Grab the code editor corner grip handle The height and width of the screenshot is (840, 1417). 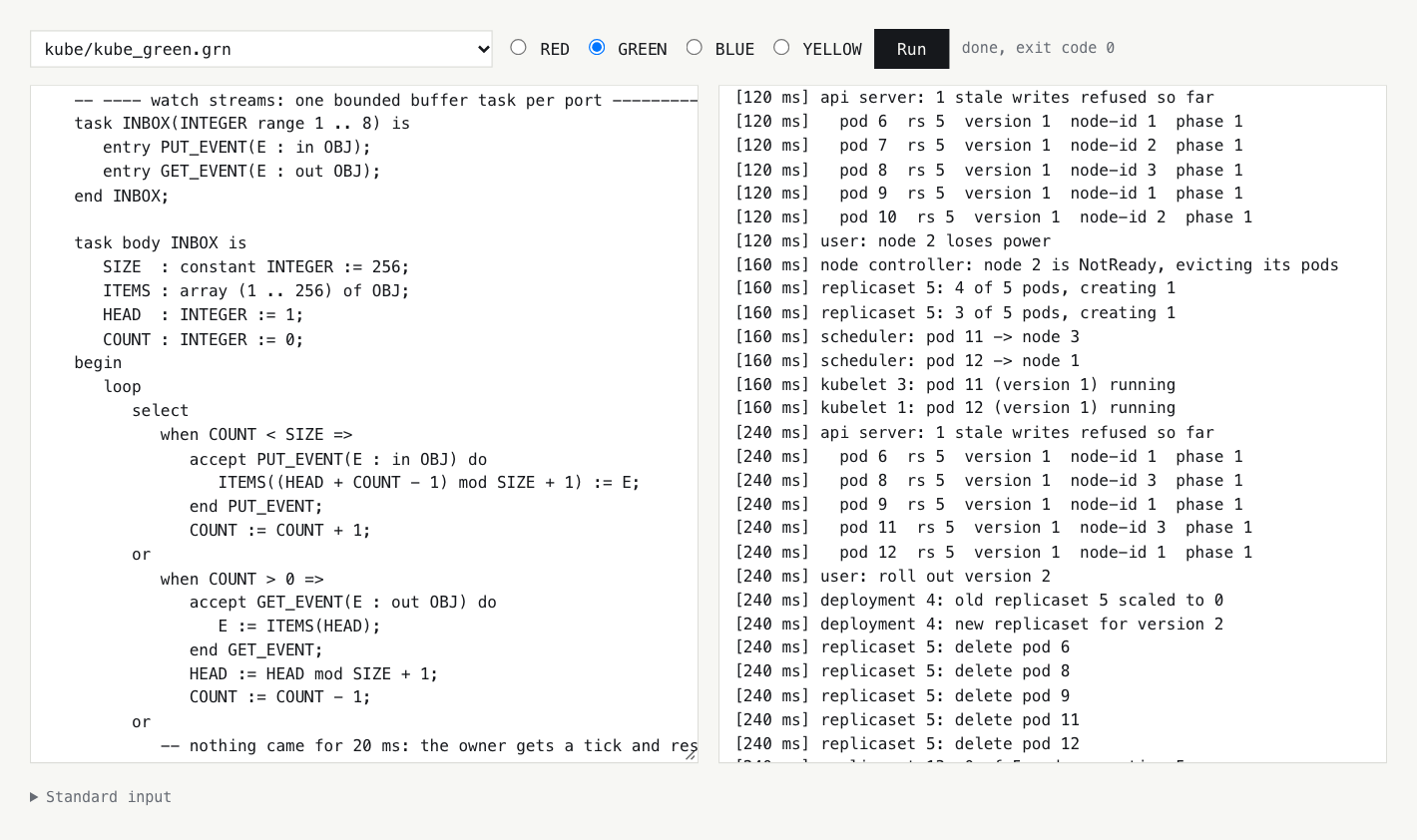(691, 755)
